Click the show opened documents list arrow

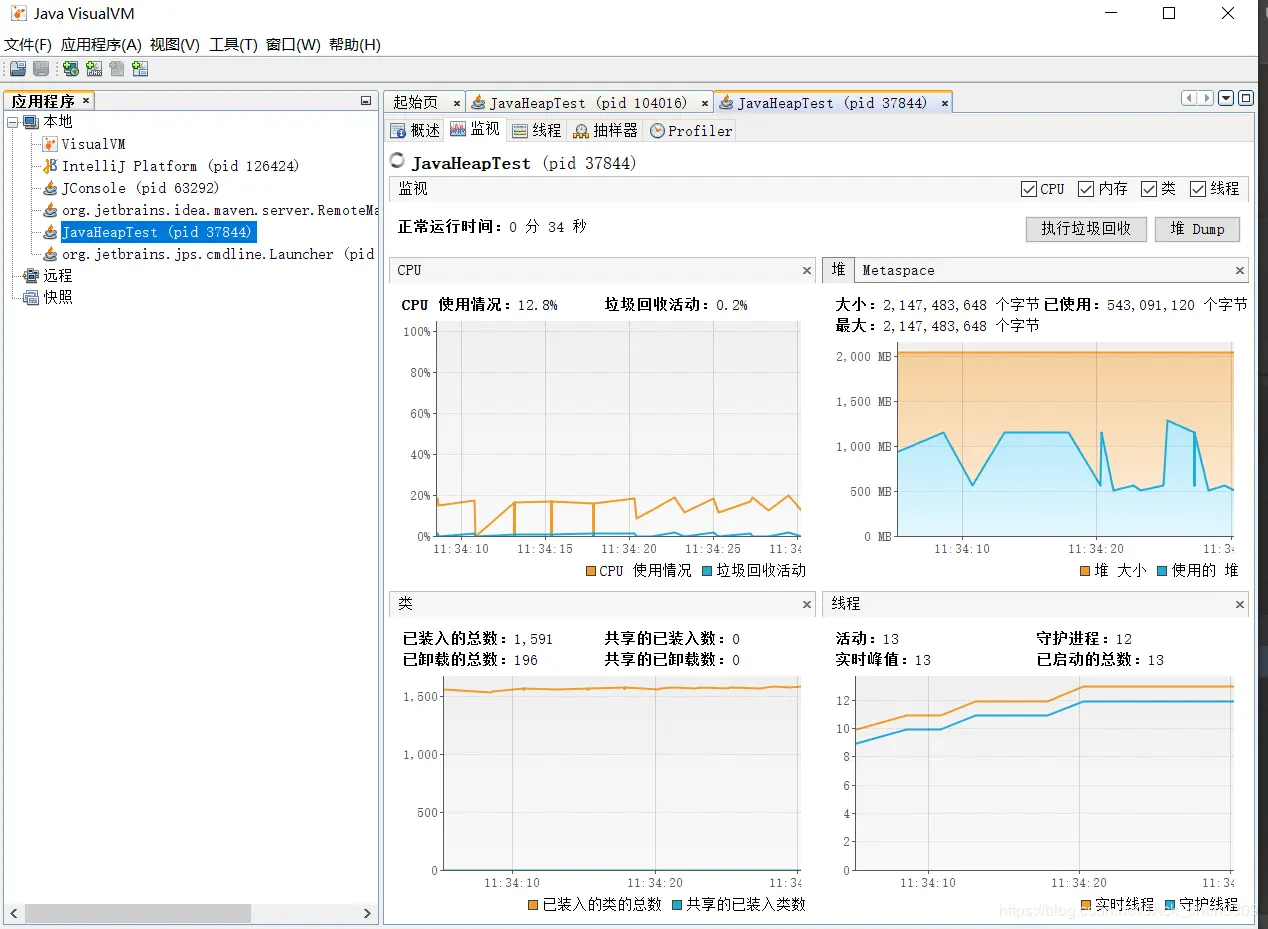1226,98
